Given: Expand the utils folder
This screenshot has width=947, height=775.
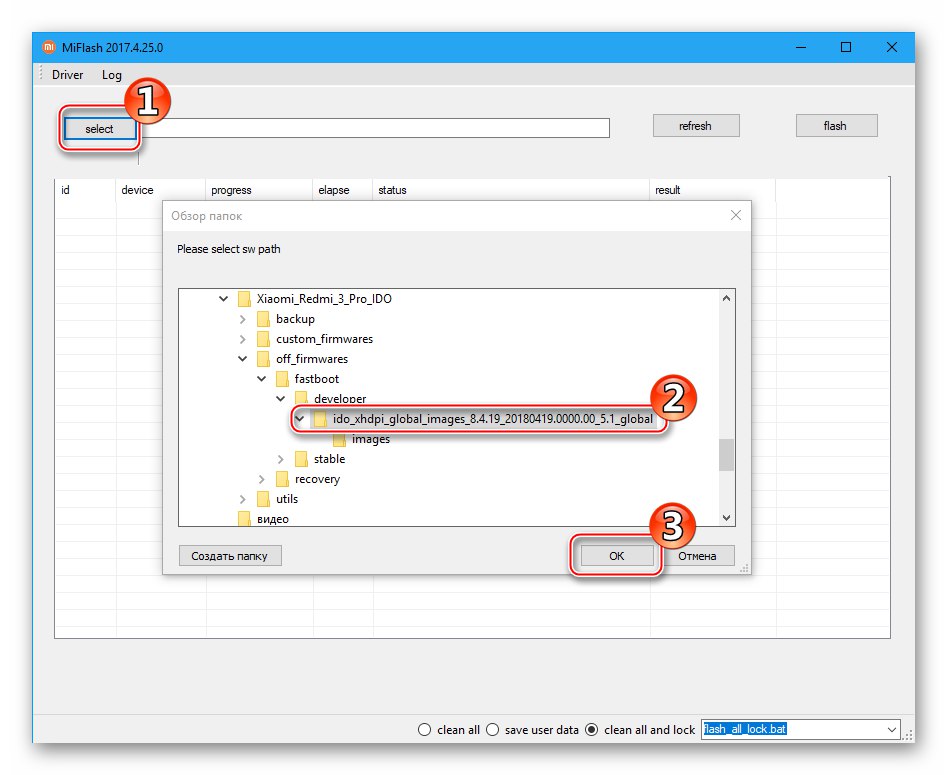Looking at the screenshot, I should [x=242, y=499].
